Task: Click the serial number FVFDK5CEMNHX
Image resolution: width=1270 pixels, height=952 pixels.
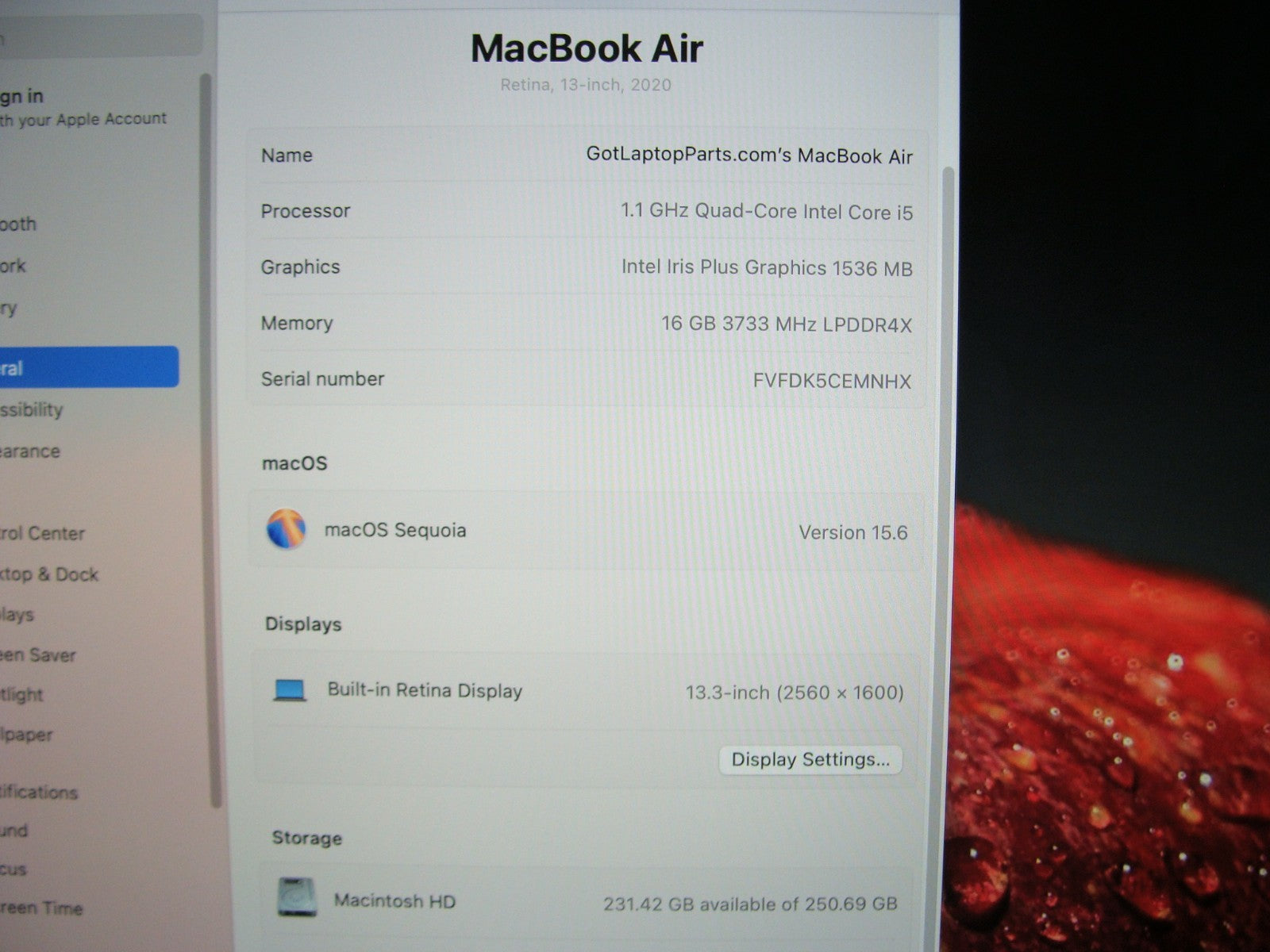Action: pyautogui.click(x=831, y=382)
